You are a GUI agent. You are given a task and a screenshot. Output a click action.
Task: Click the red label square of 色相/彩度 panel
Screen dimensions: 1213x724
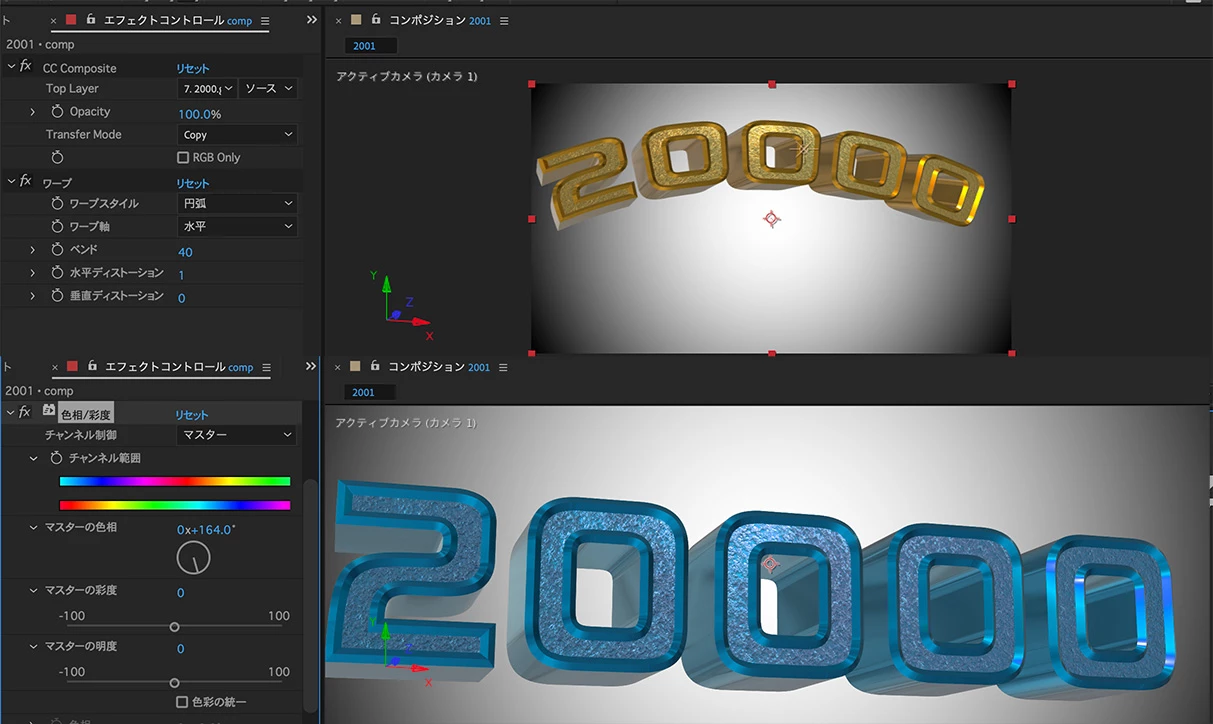click(71, 366)
